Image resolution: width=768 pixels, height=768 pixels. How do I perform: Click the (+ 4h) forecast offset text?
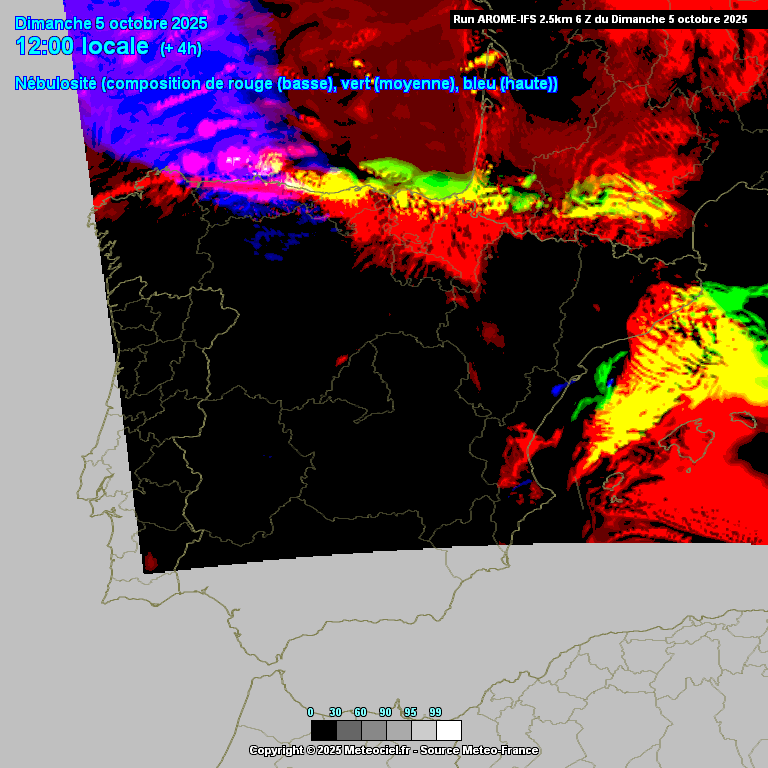(181, 49)
